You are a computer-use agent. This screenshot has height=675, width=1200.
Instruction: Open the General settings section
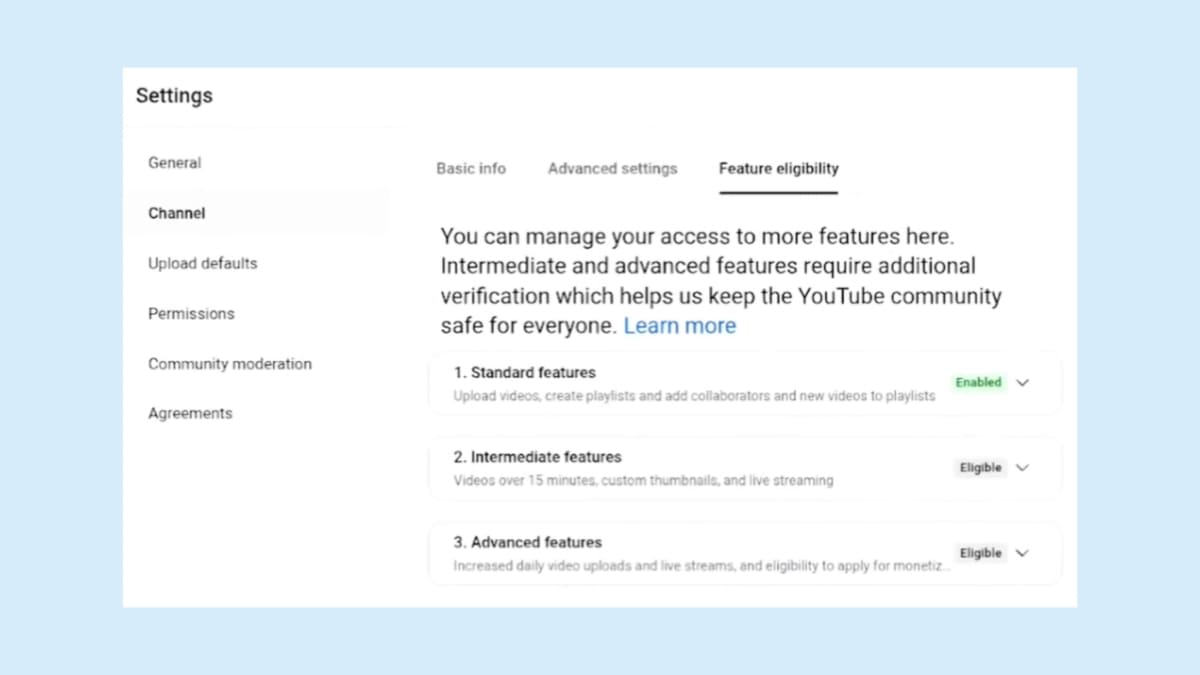[x=174, y=162]
